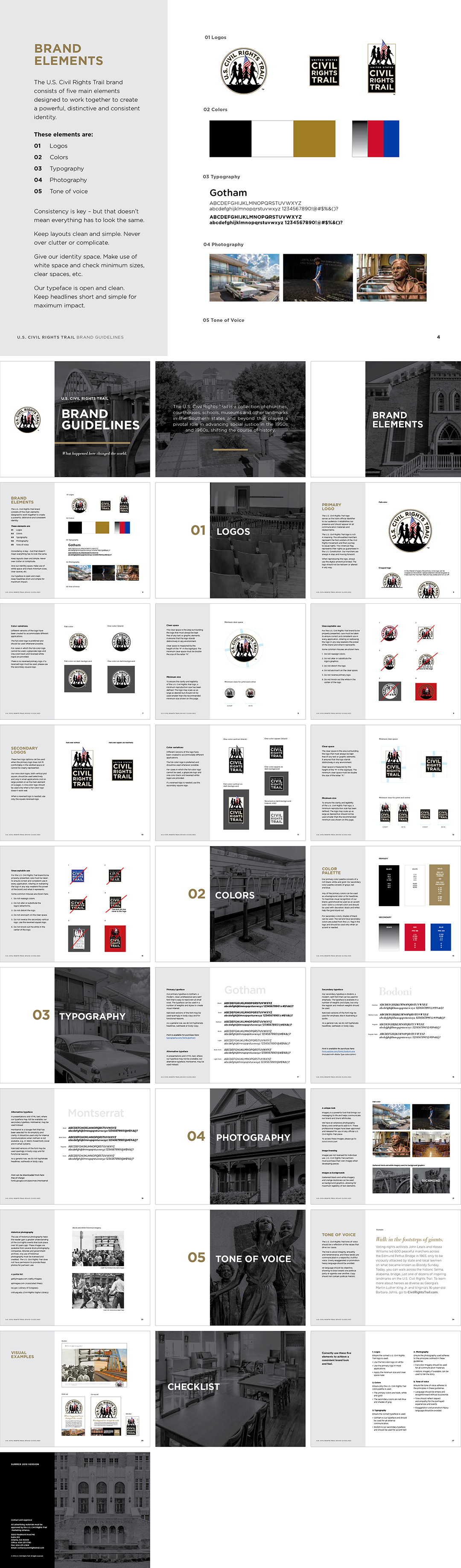Open the 05 Tone of Voice divider page

pos(230,1267)
